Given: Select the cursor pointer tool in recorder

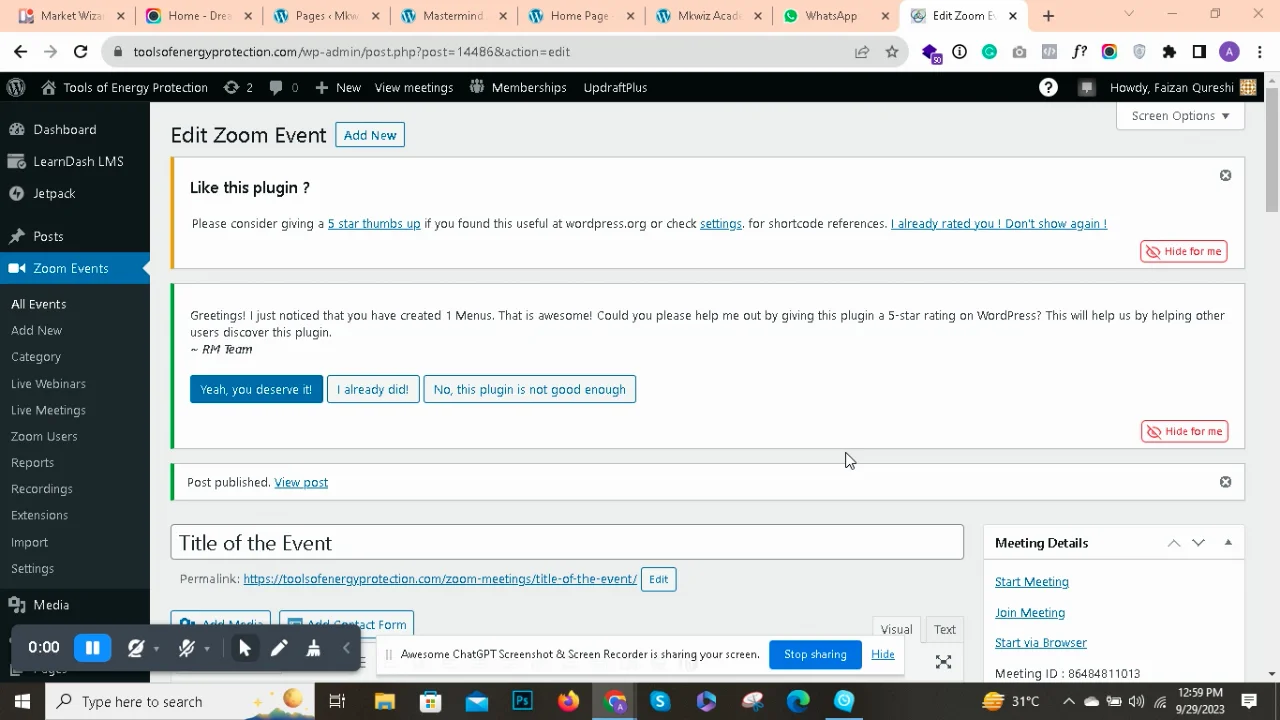Looking at the screenshot, I should click(244, 648).
